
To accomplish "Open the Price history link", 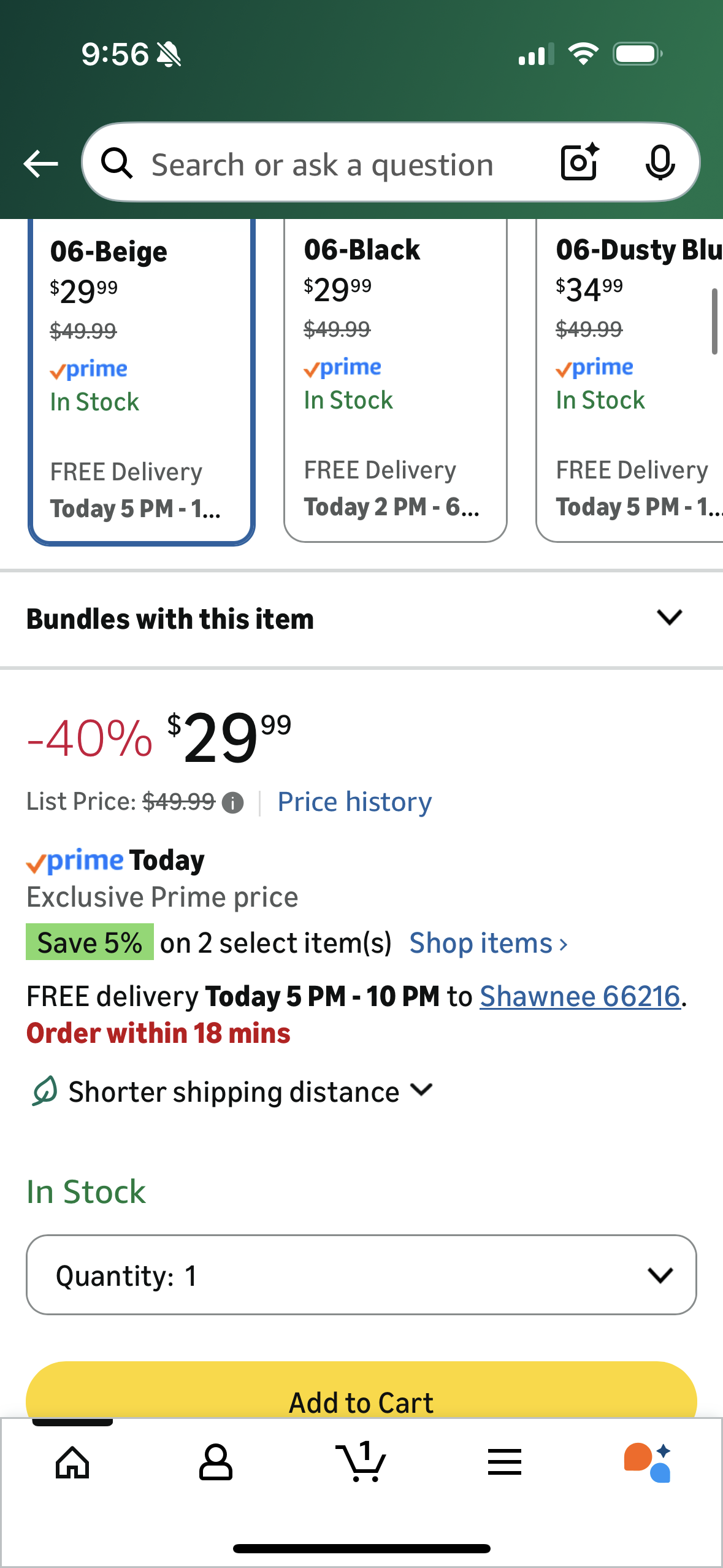I will 354,802.
